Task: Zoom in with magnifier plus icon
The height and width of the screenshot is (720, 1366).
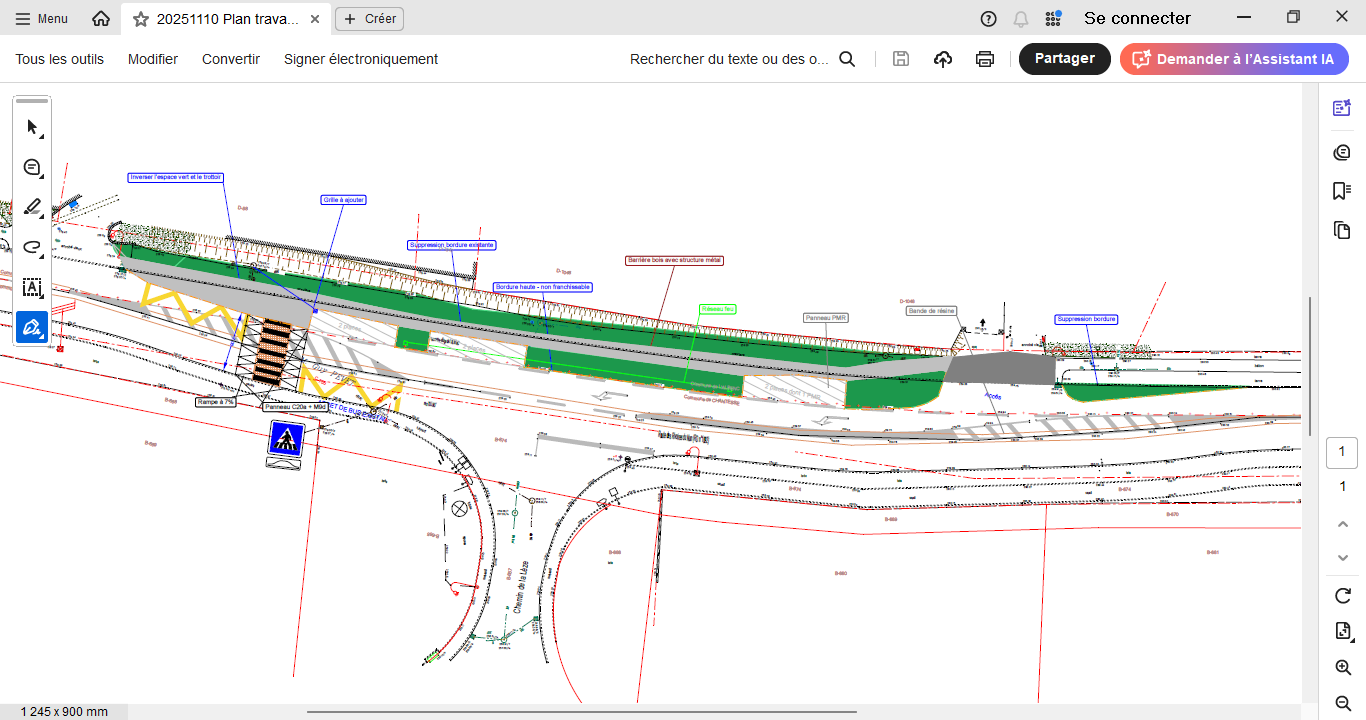Action: 1343,667
